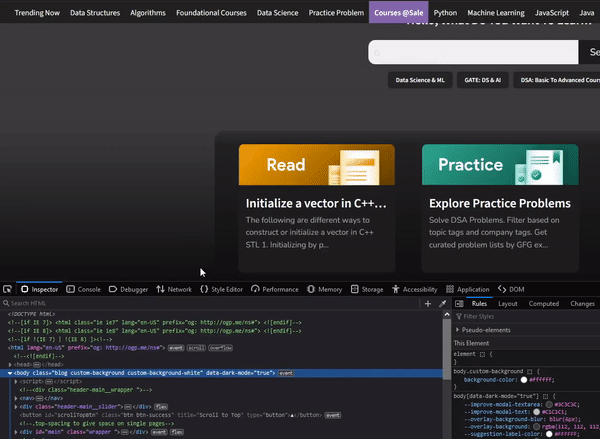This screenshot has height=439, width=600.
Task: Click the --improve-modal-textarea color swatch
Action: pyautogui.click(x=549, y=405)
